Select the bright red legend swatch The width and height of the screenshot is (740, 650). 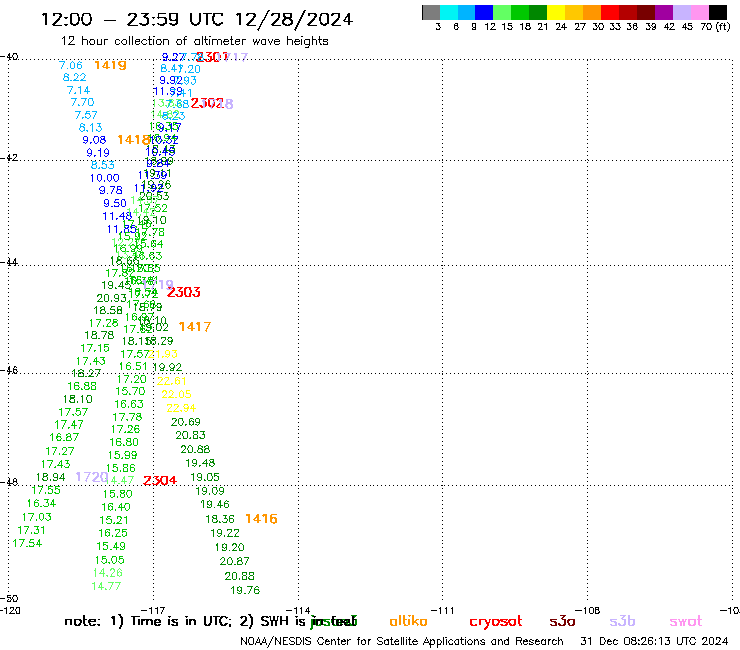tap(610, 12)
